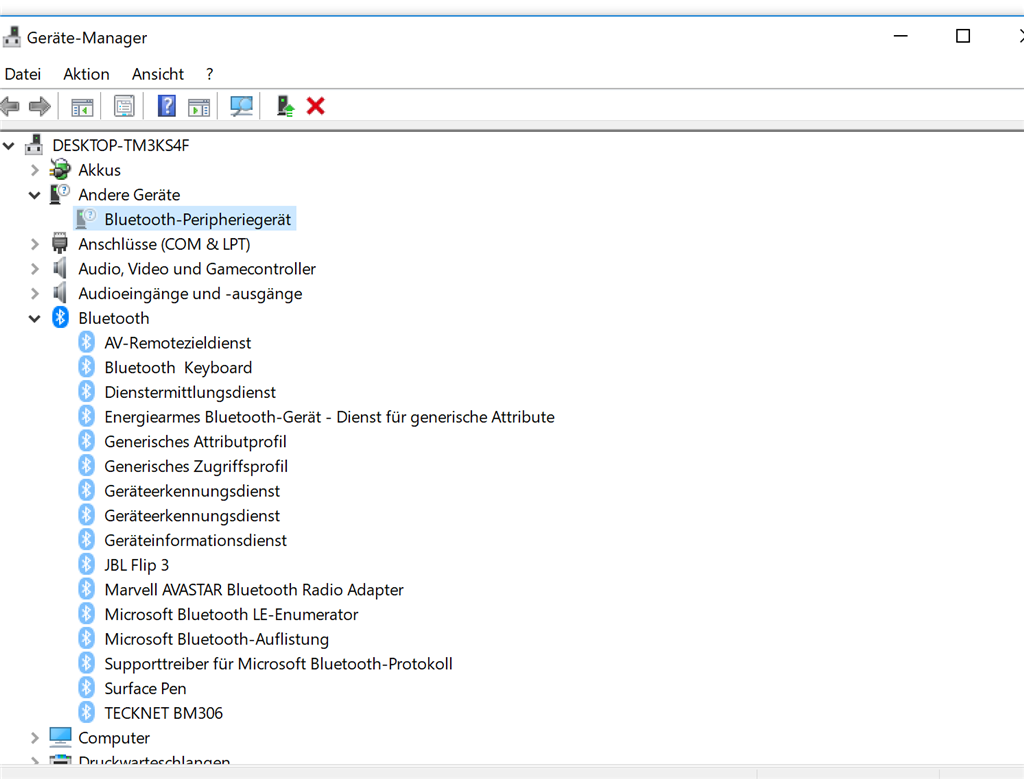1024x779 pixels.
Task: Click the blue Help question mark icon
Action: [167, 106]
